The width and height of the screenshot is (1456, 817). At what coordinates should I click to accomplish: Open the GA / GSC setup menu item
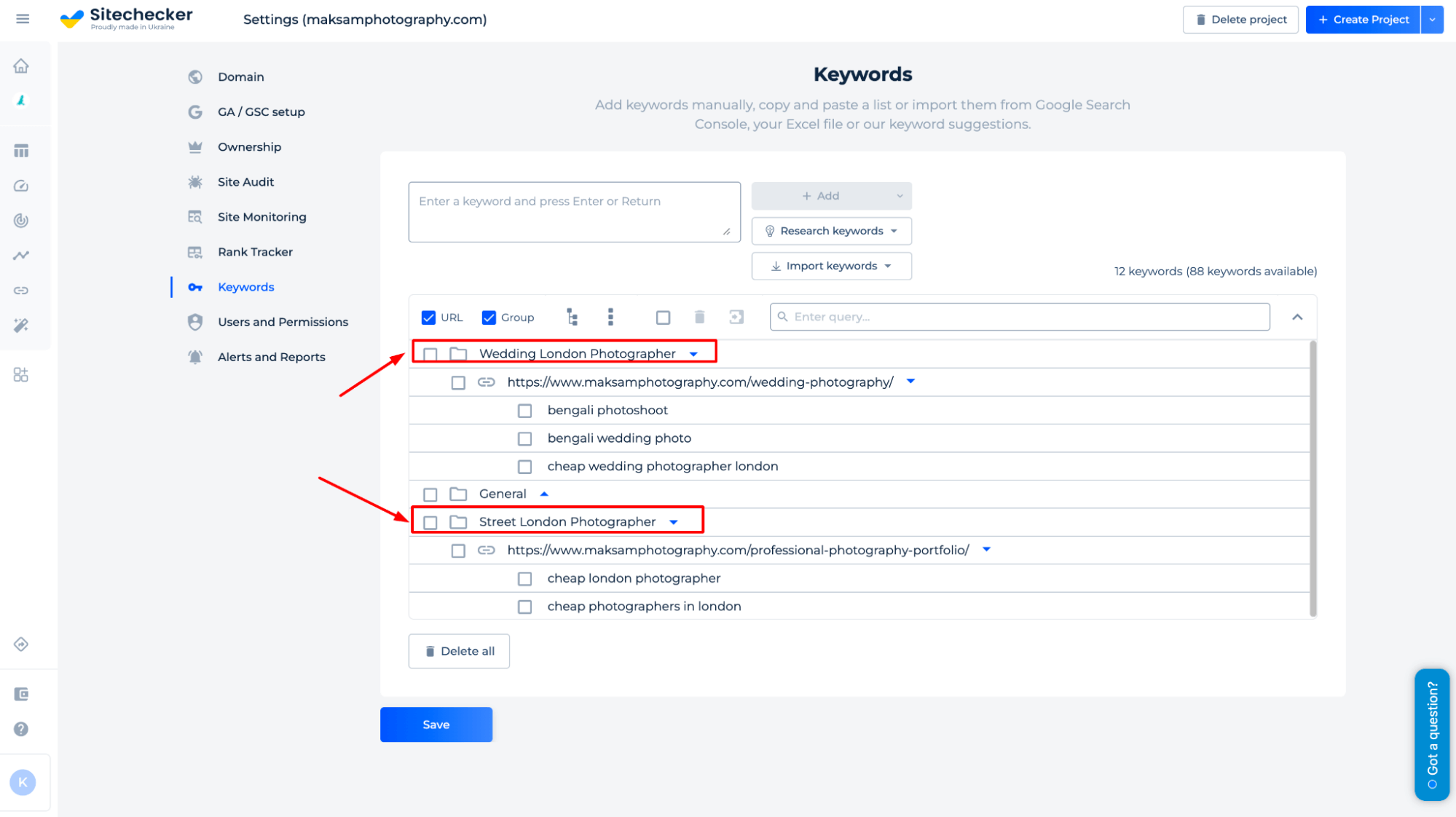click(x=261, y=111)
